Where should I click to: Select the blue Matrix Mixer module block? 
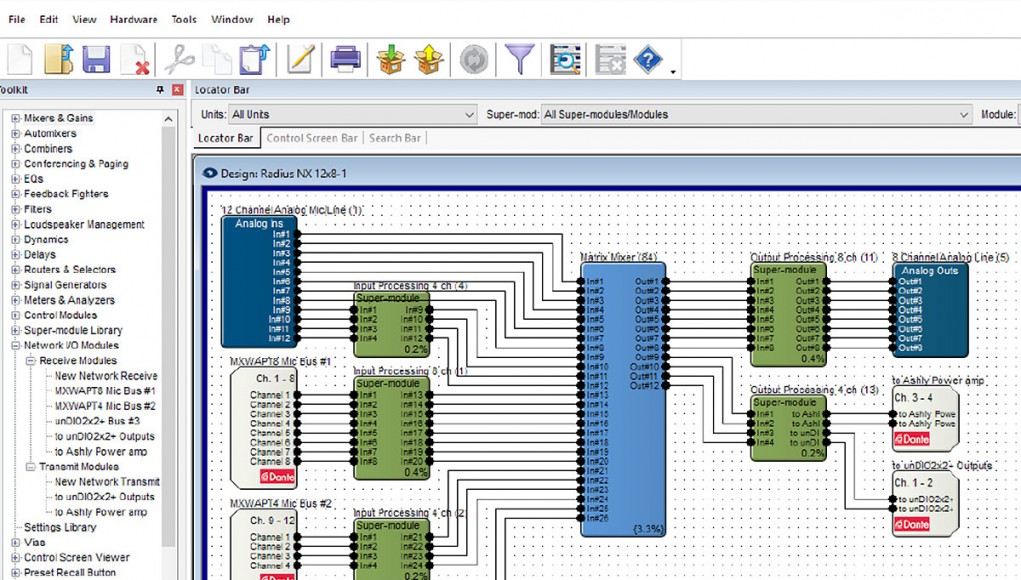(622, 400)
